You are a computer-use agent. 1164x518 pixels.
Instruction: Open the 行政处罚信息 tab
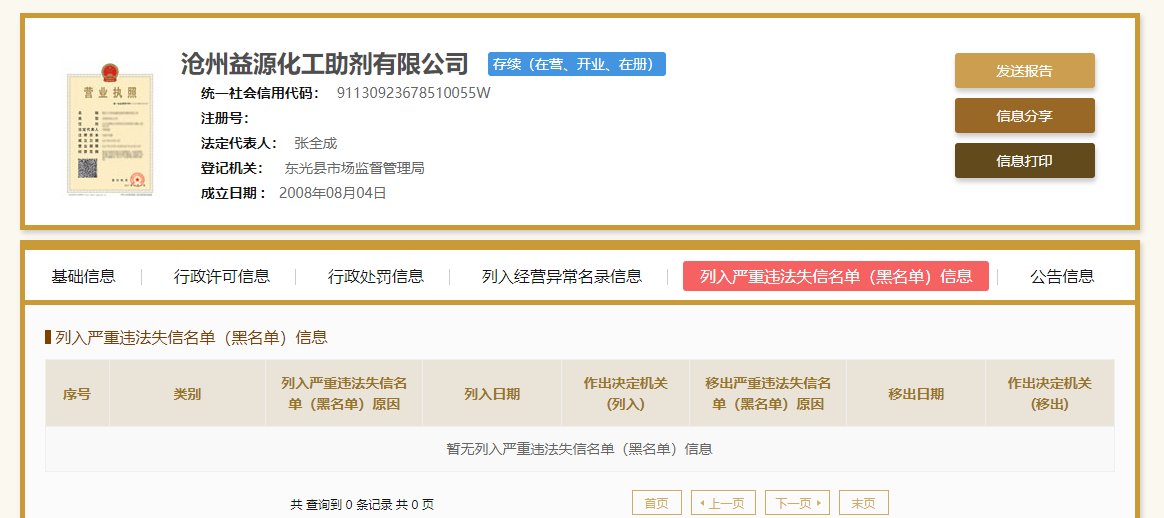pyautogui.click(x=376, y=277)
